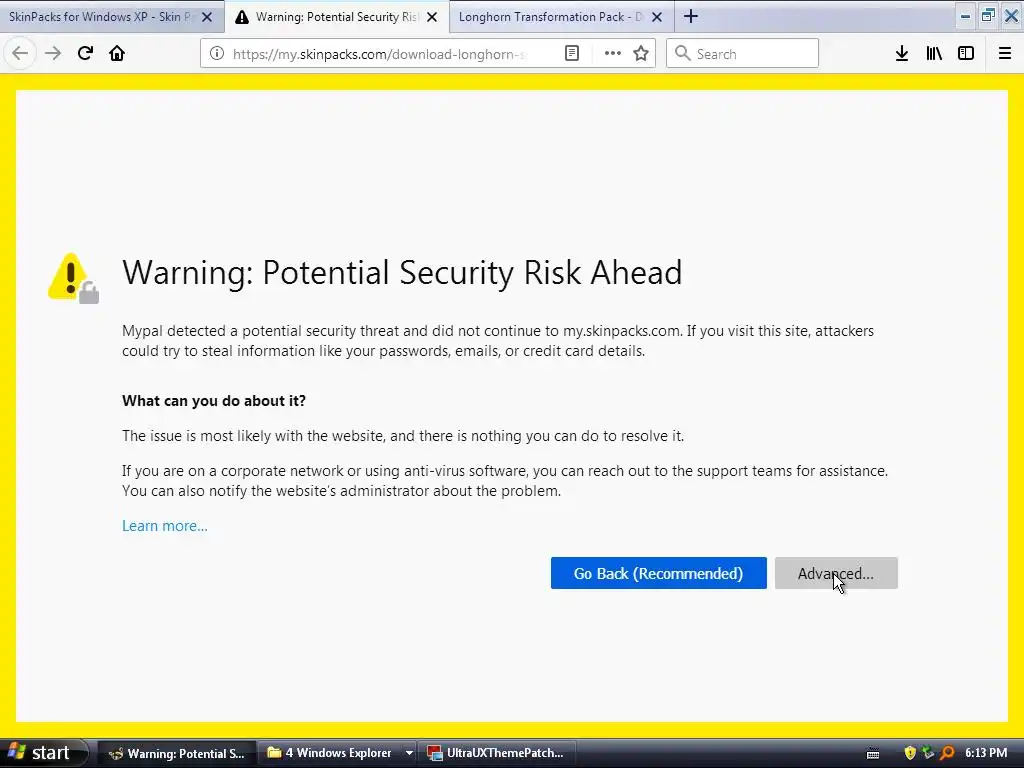Expand Windows Explorer group dropdown arrow

pyautogui.click(x=409, y=753)
